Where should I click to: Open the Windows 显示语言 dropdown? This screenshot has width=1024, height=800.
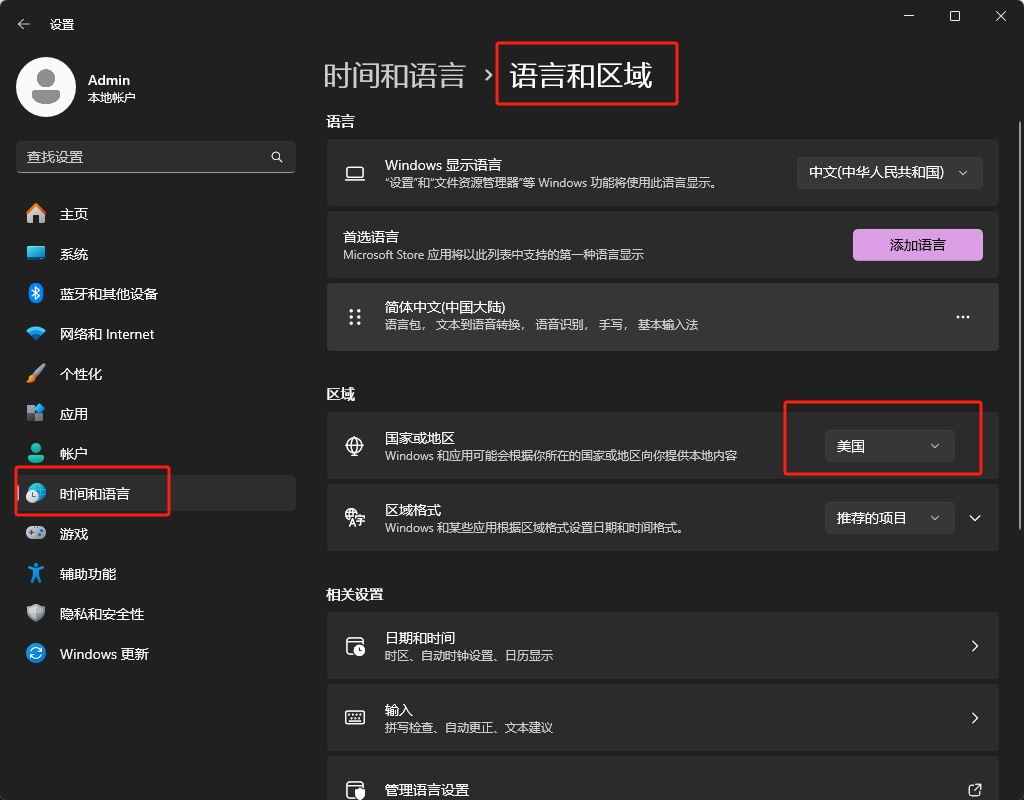point(889,173)
